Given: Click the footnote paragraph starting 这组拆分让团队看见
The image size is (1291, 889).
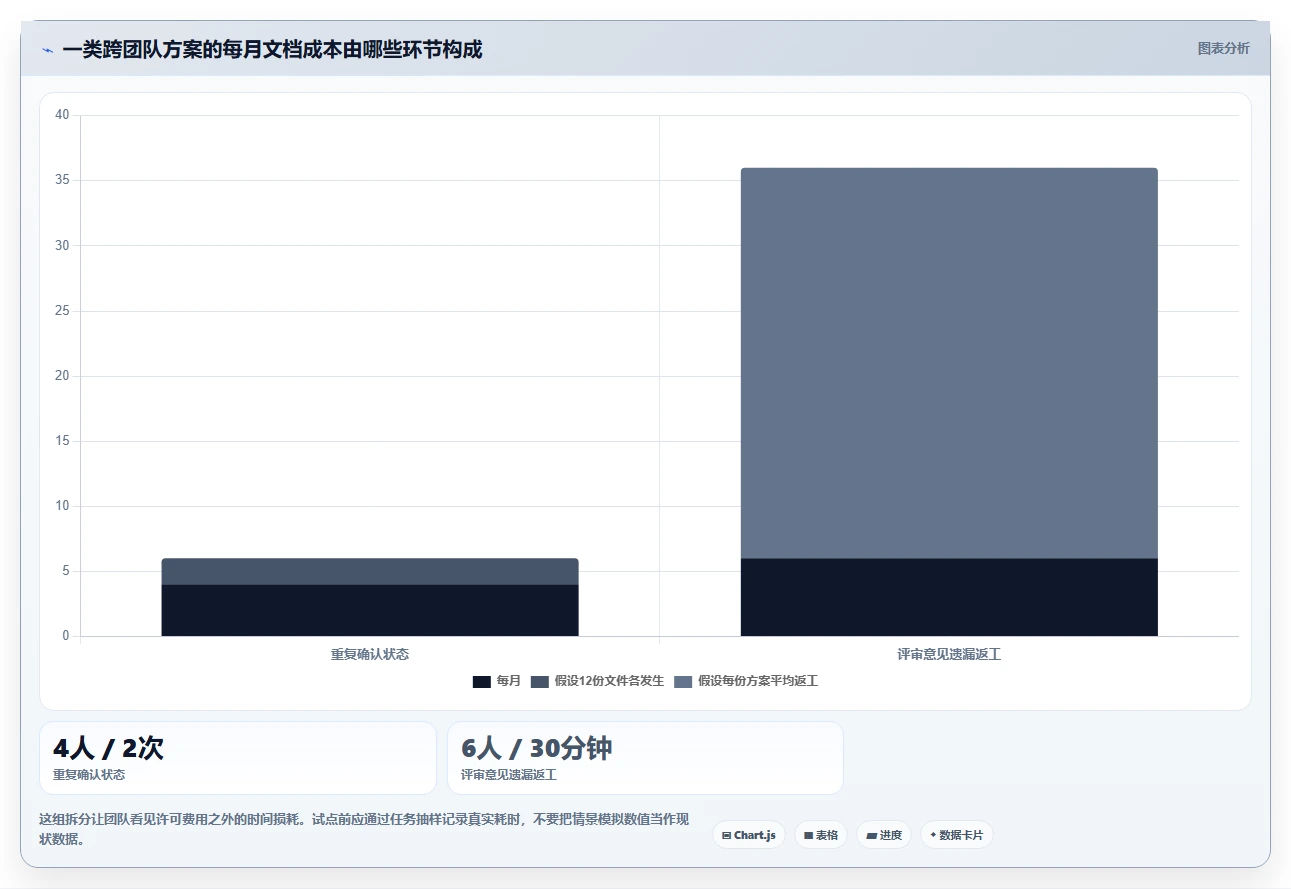Looking at the screenshot, I should [x=364, y=829].
